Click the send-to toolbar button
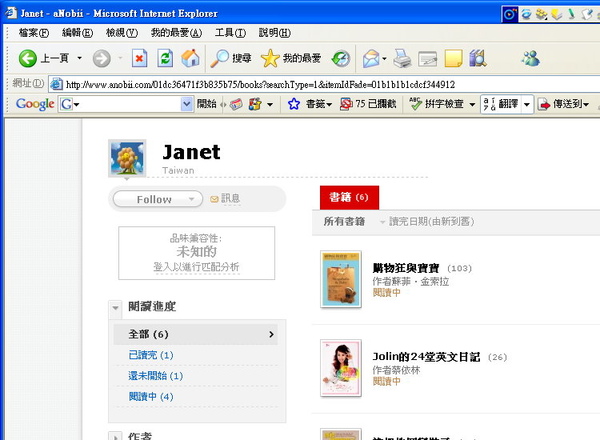The image size is (600, 440). click(x=563, y=104)
